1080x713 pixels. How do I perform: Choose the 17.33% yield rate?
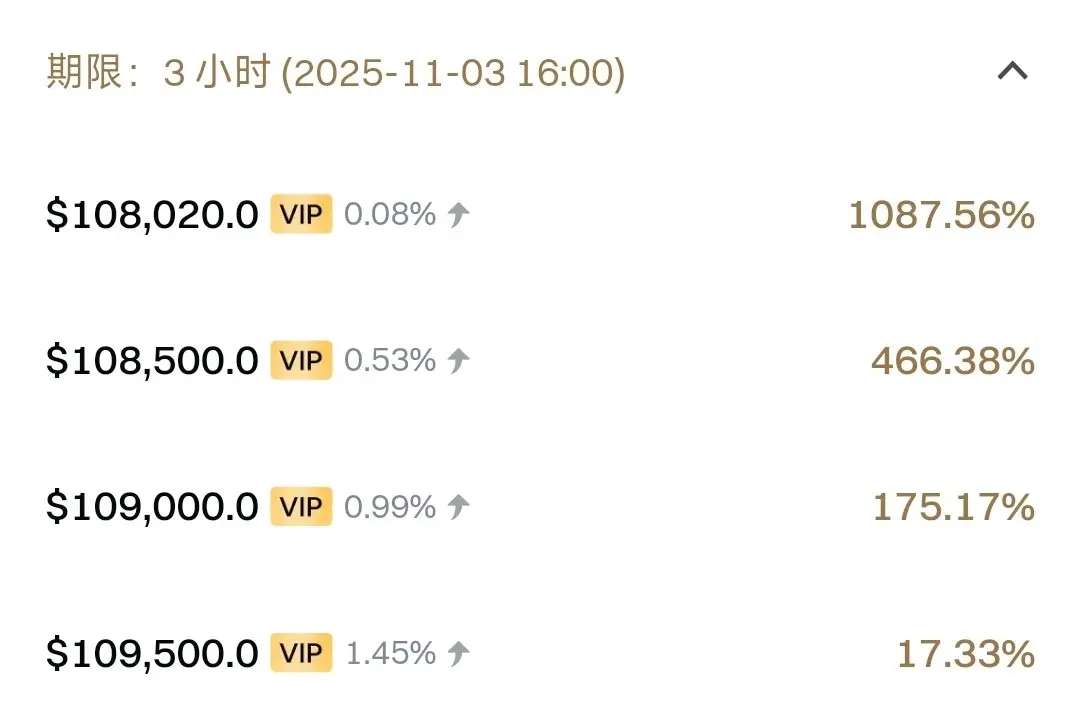[x=966, y=654]
